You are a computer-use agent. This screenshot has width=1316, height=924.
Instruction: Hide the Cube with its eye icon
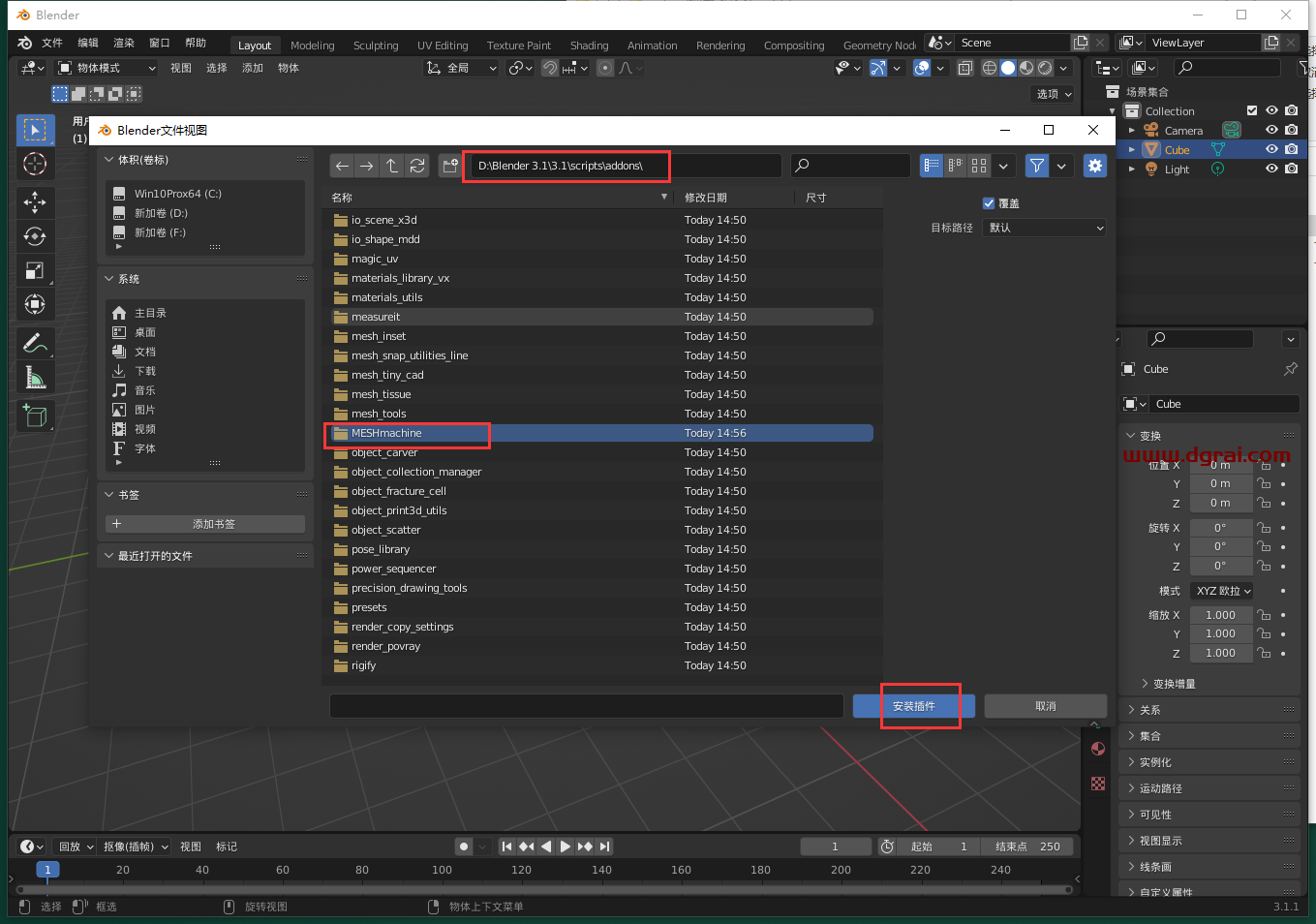[x=1271, y=149]
